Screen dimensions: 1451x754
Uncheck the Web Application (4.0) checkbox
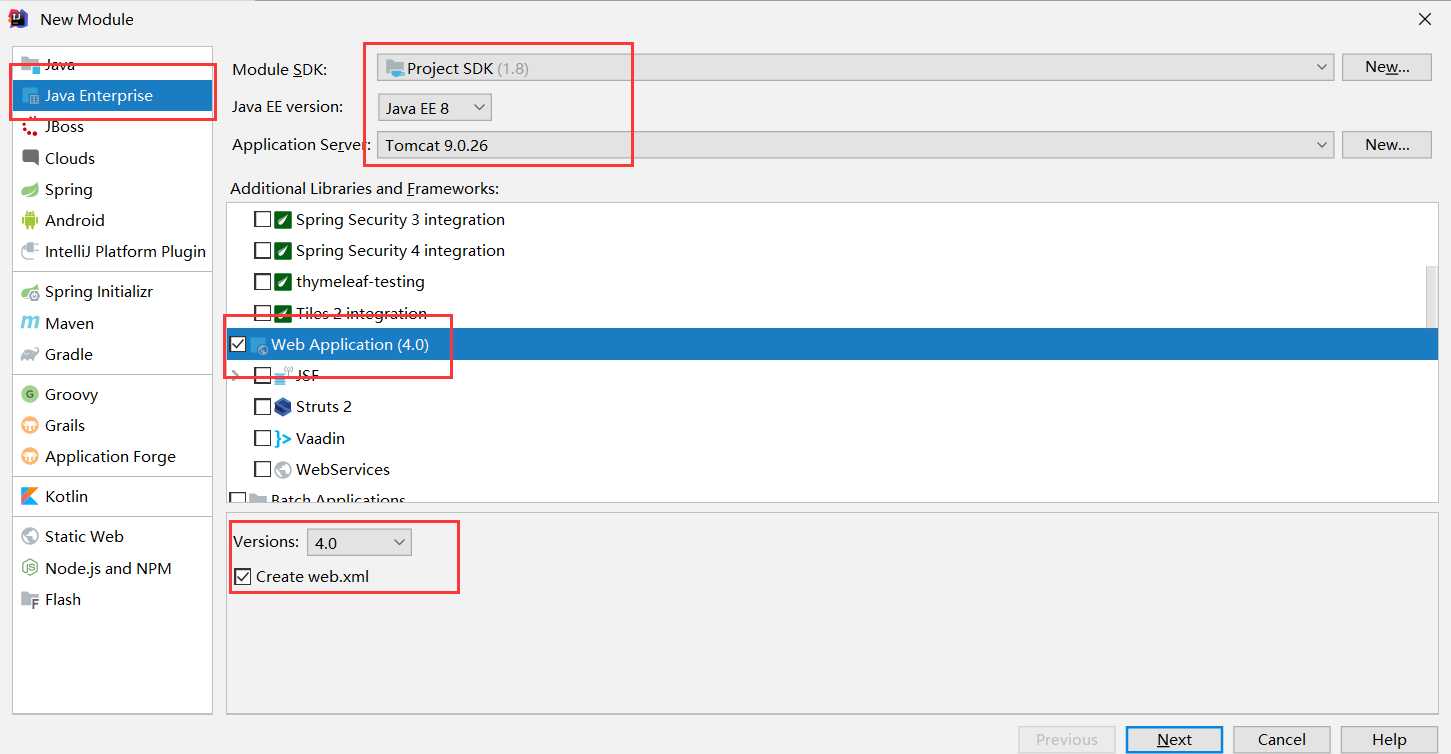(x=238, y=344)
